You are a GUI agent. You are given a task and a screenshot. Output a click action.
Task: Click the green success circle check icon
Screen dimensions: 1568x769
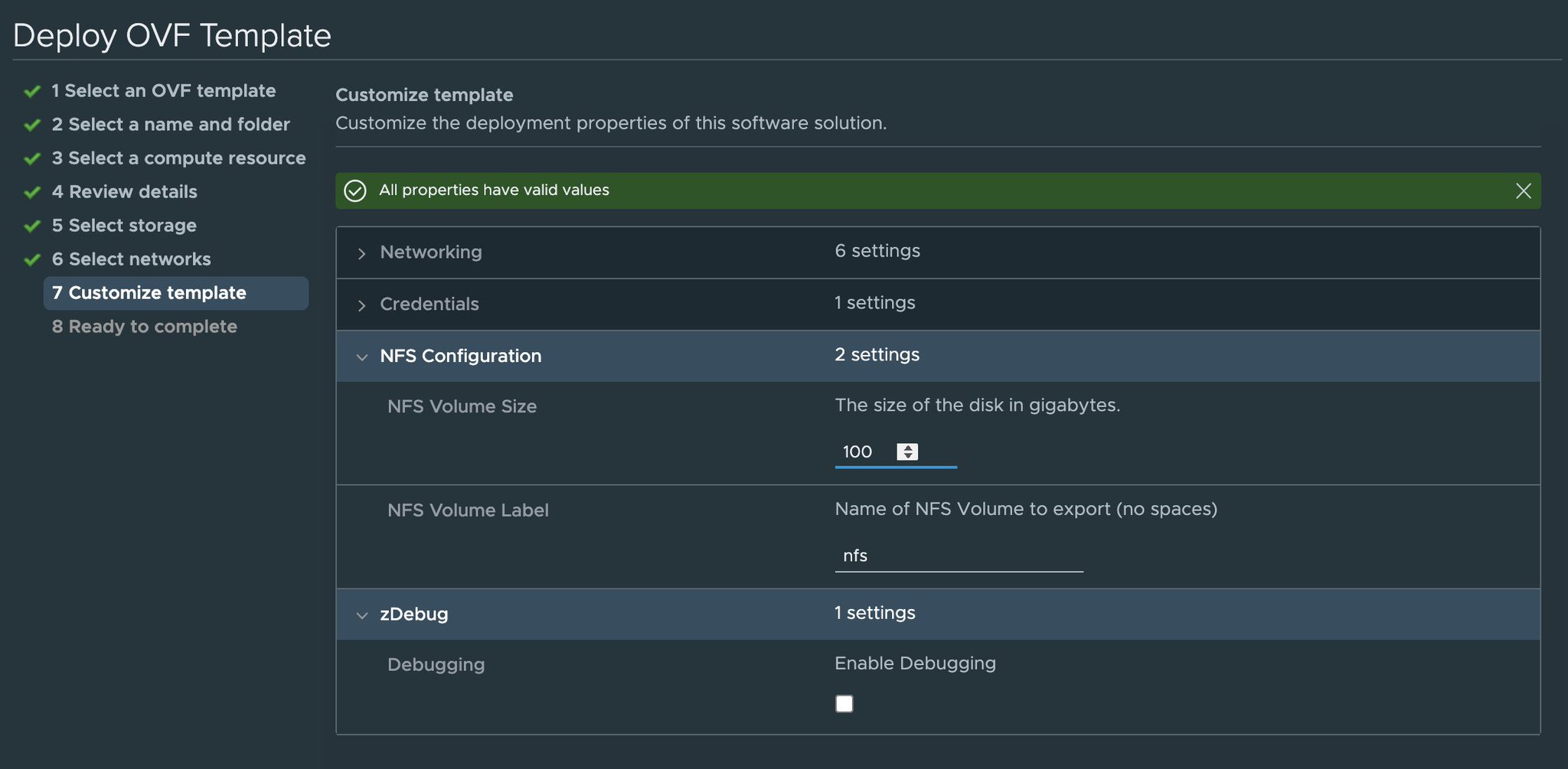point(355,191)
